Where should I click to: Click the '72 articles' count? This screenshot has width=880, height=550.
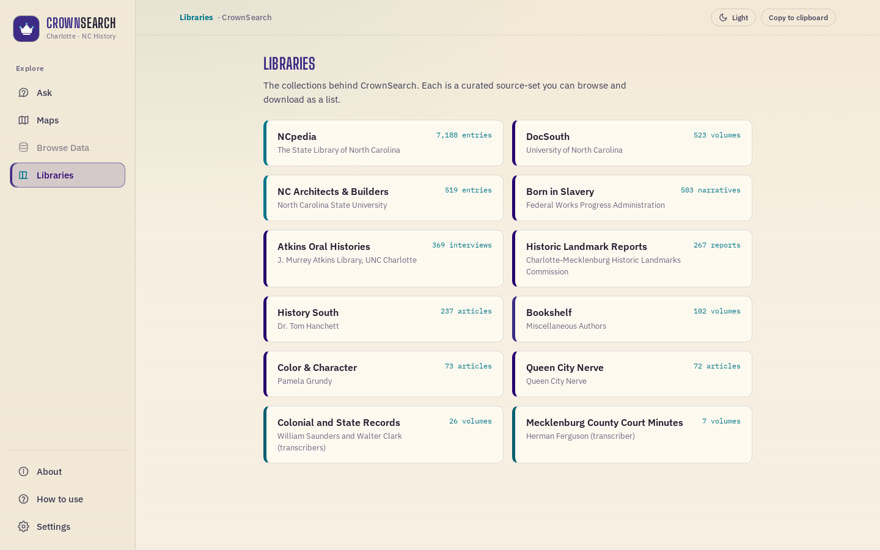(x=717, y=366)
